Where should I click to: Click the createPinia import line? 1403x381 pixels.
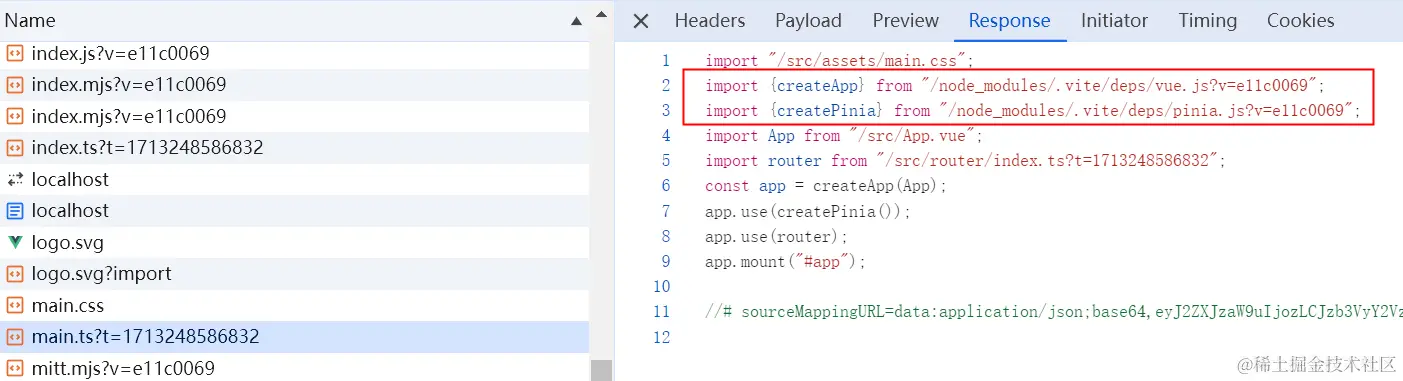(x=1033, y=111)
